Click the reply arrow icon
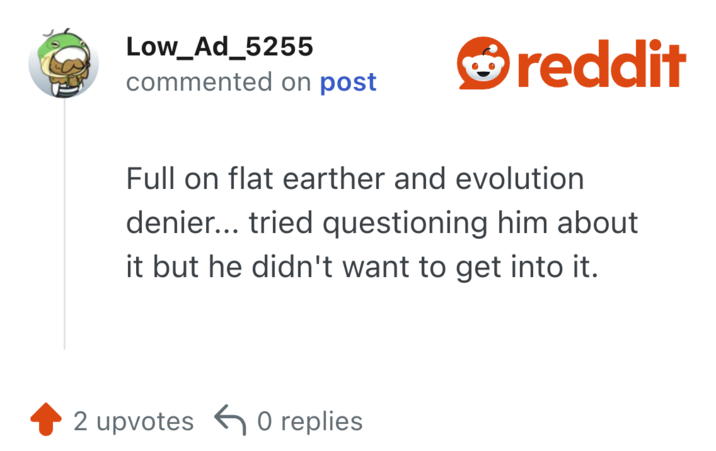This screenshot has width=716, height=451. click(x=231, y=421)
